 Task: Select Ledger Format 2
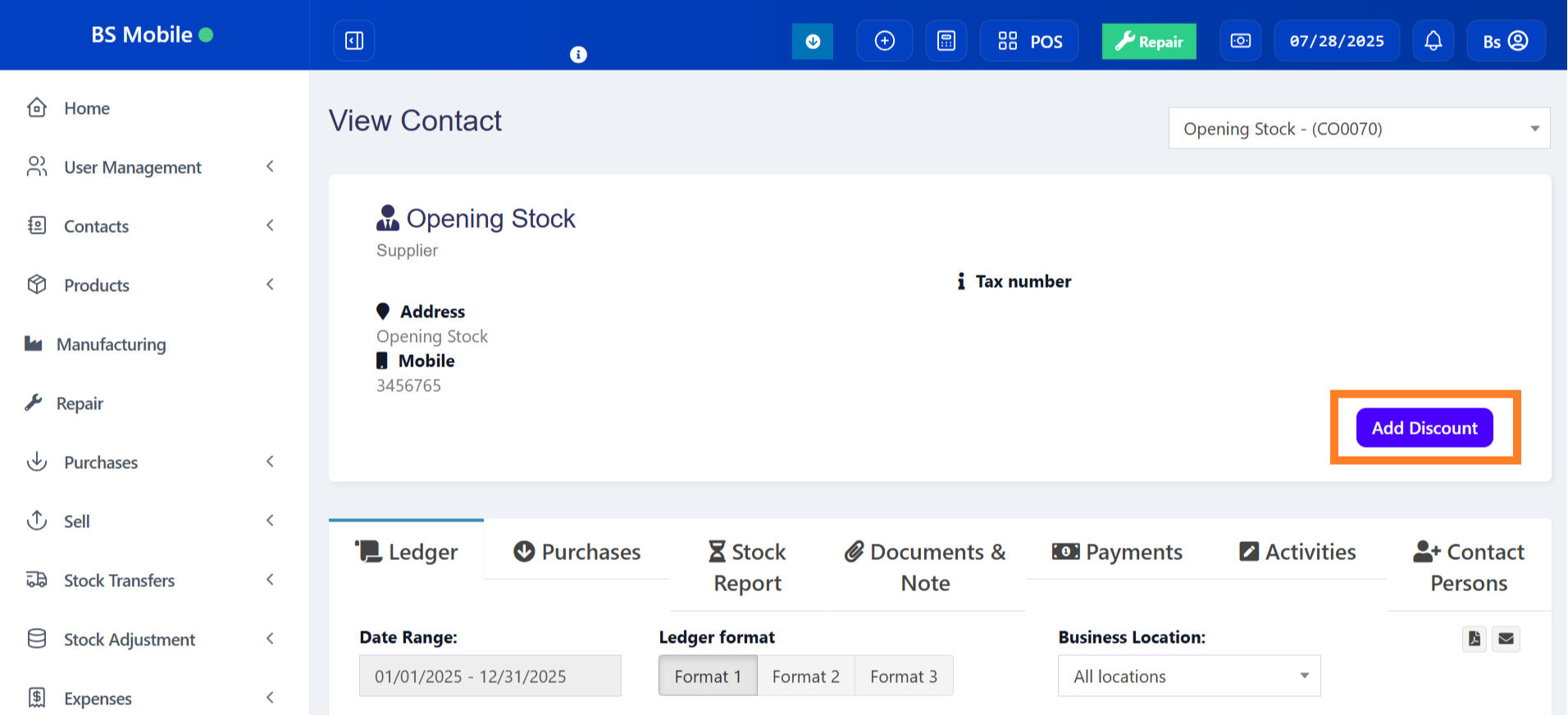click(x=805, y=676)
